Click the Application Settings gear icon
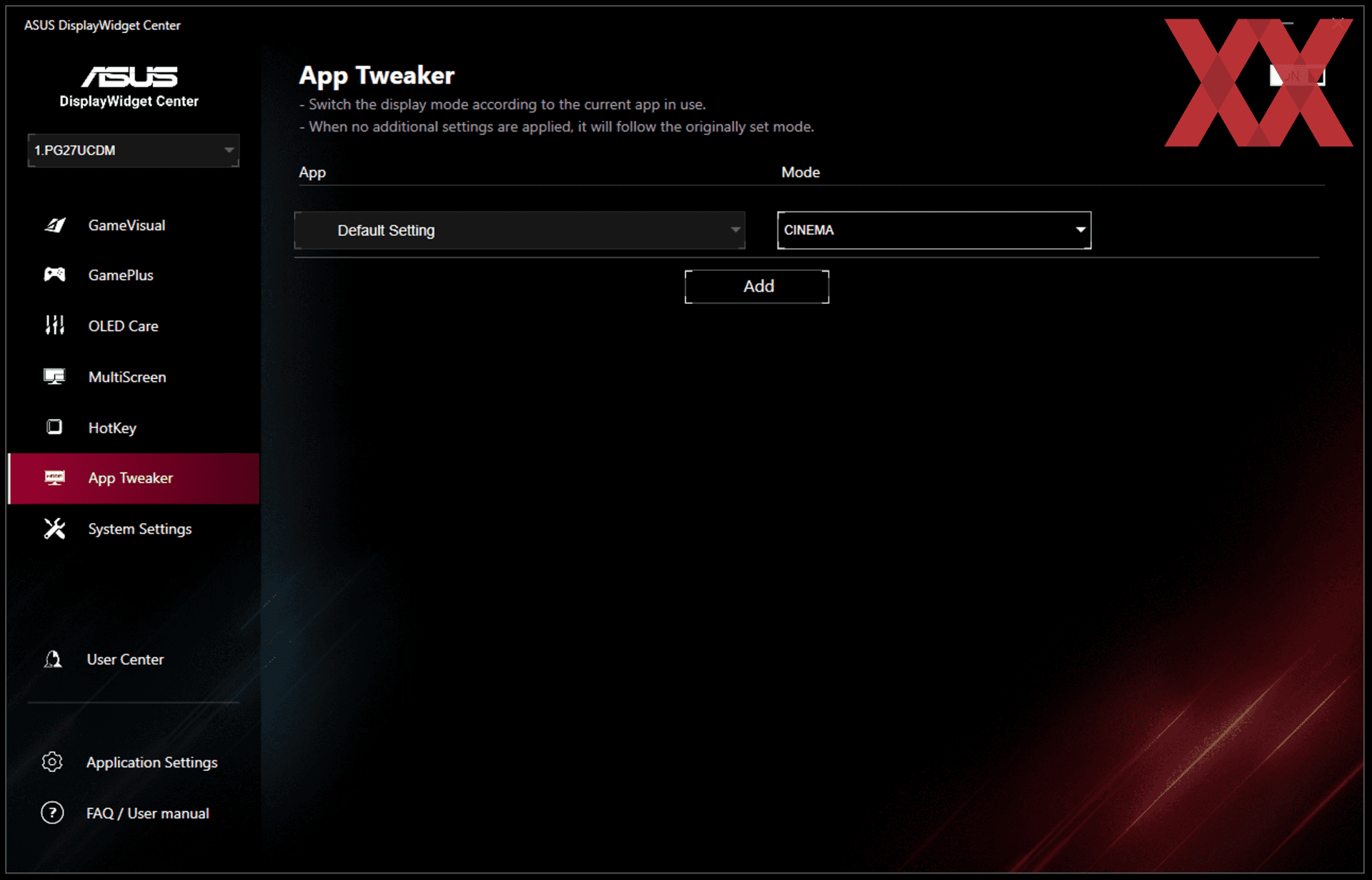 (x=52, y=762)
